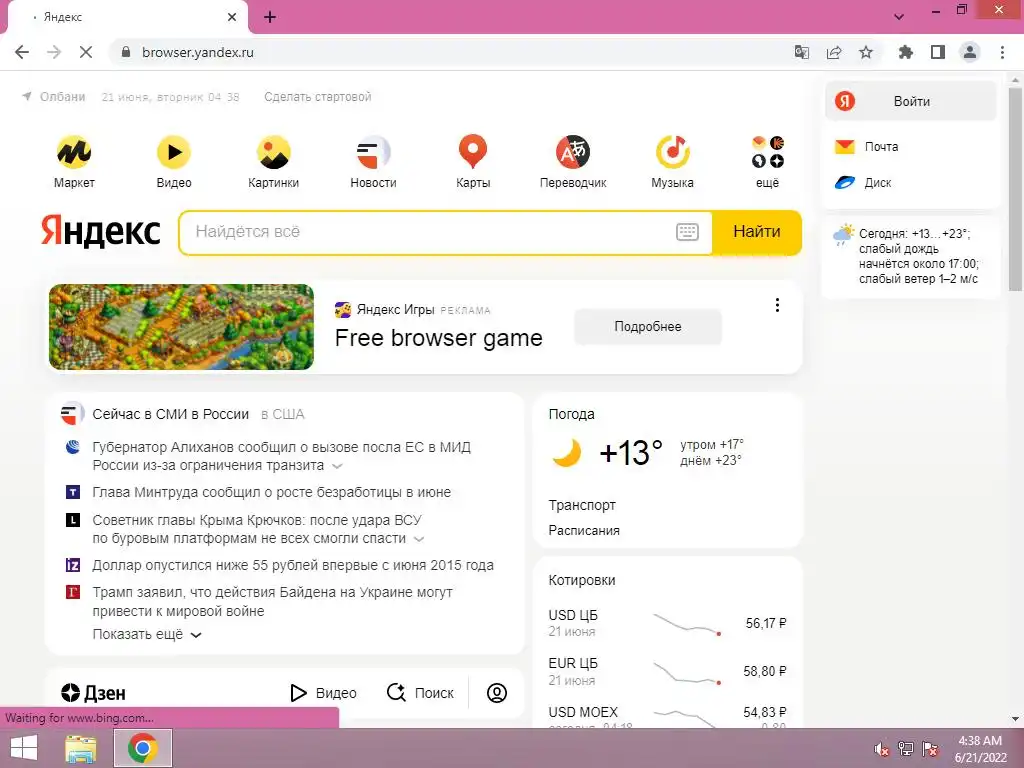Close the Яндекс tab
The height and width of the screenshot is (768, 1024).
coord(232,17)
